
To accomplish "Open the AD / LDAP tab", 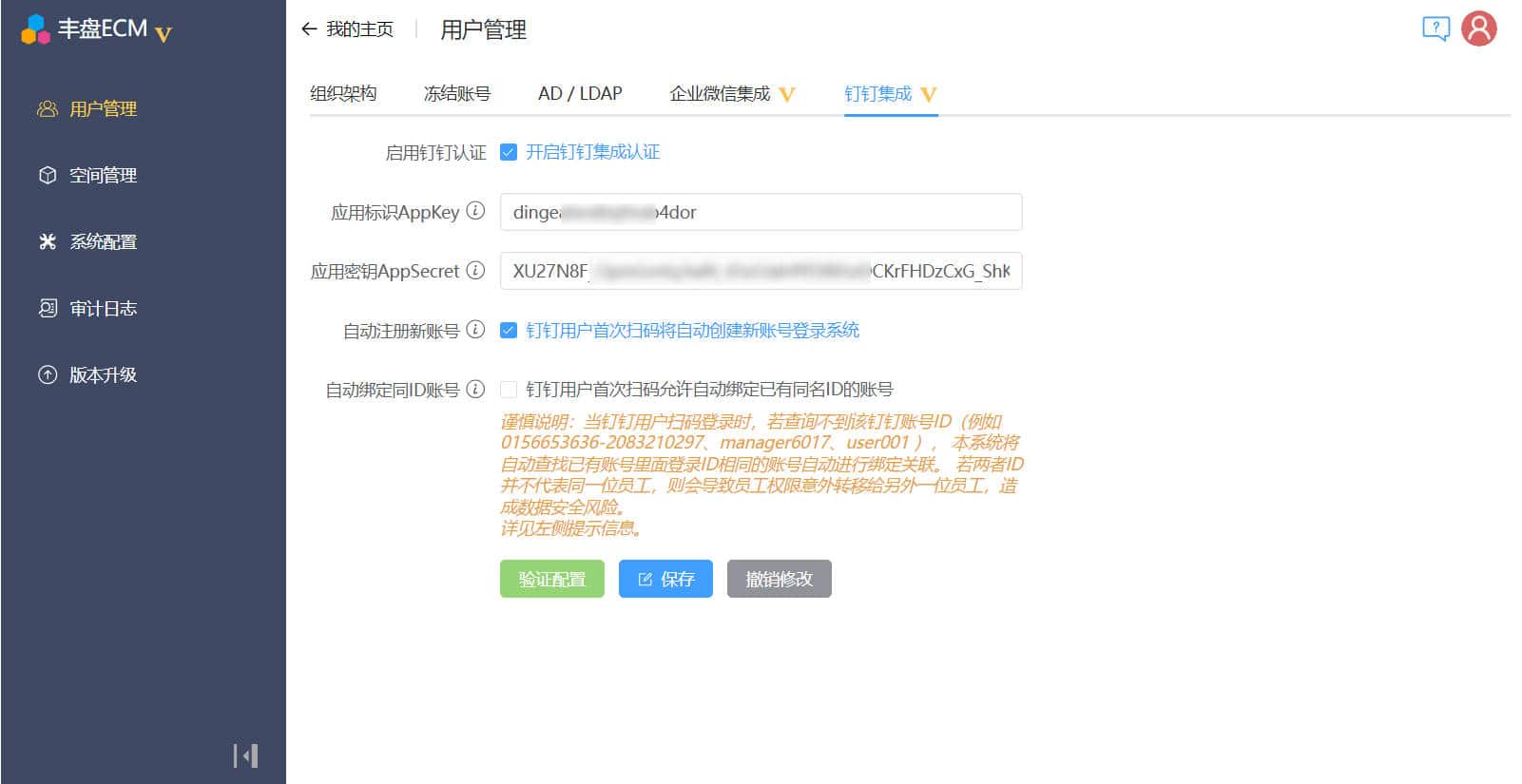I will coord(580,93).
